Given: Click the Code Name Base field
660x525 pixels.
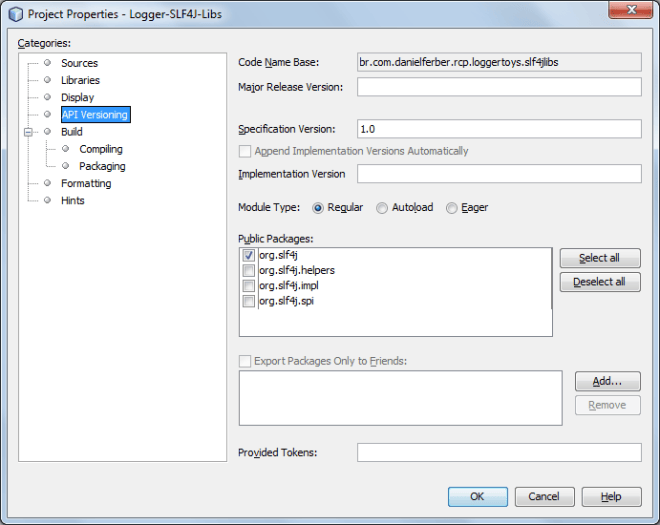Looking at the screenshot, I should click(x=499, y=62).
